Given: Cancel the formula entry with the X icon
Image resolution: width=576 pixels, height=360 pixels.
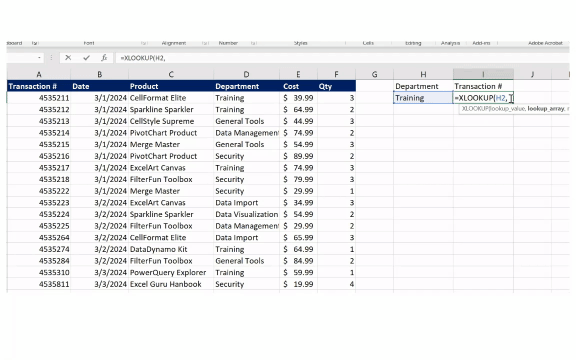Looking at the screenshot, I should pos(68,58).
